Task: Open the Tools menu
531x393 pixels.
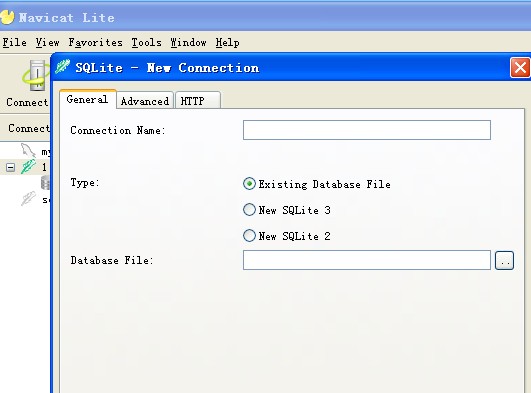Action: click(146, 43)
